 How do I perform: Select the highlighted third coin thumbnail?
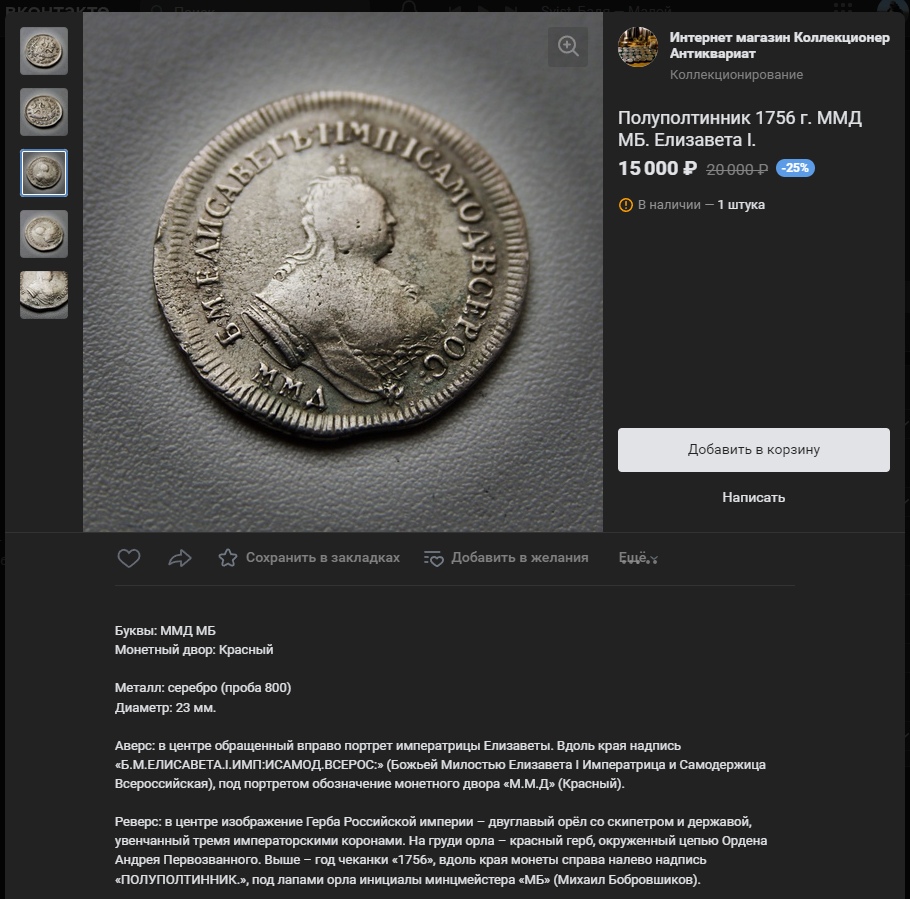tap(44, 173)
